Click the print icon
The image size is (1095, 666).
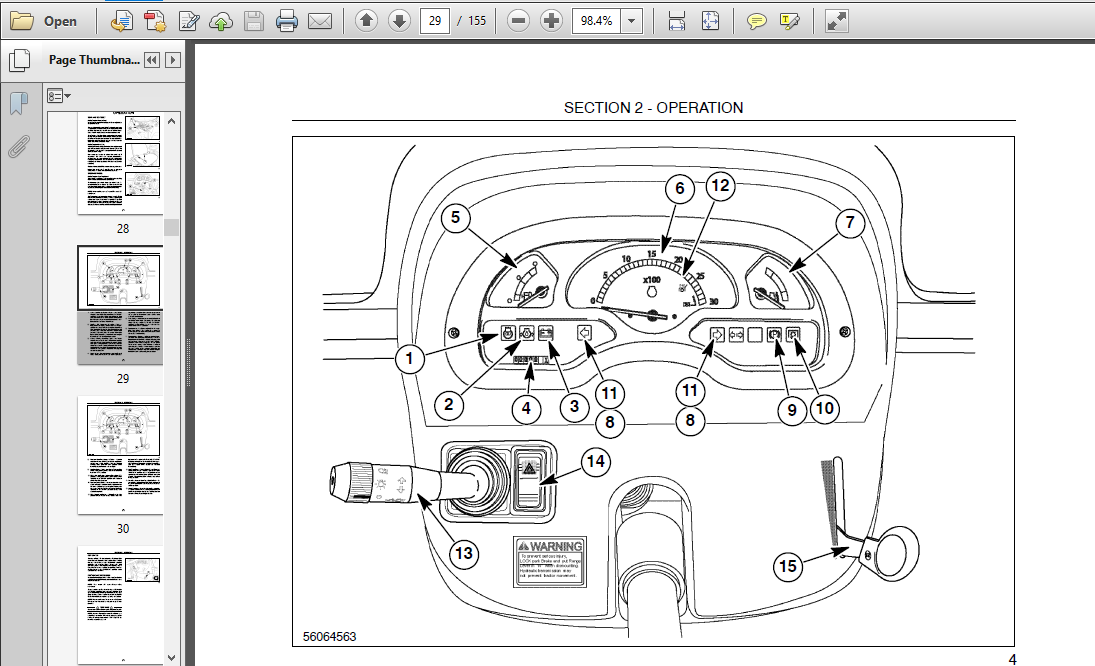[x=287, y=21]
